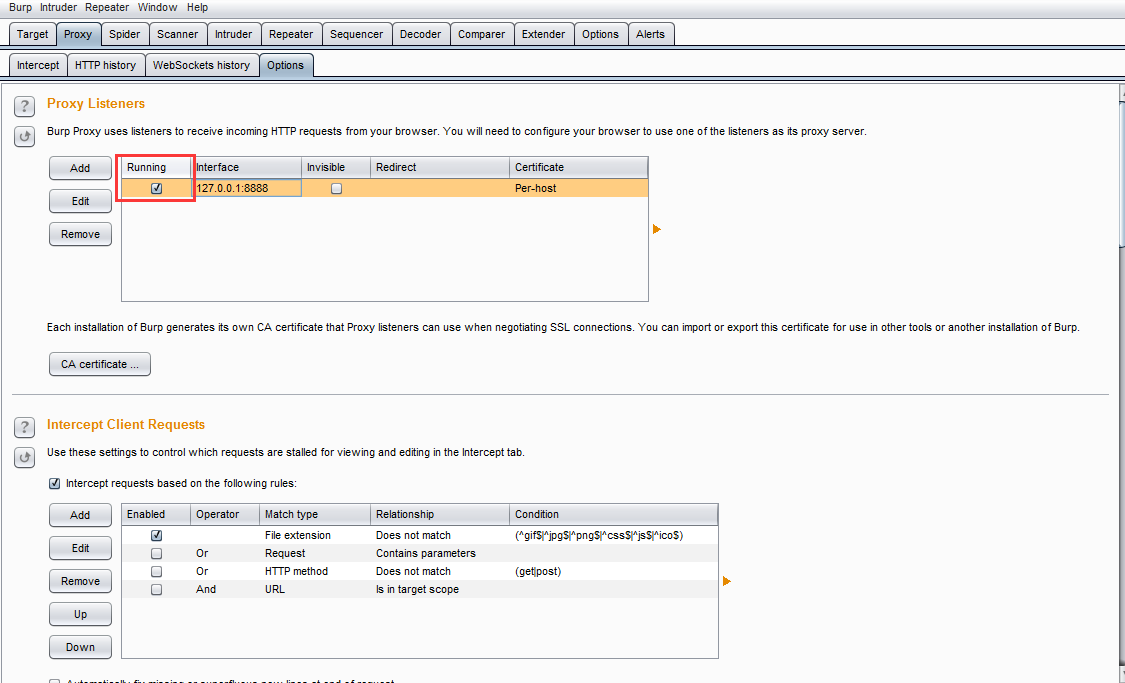Switch to the Intruder tab
The height and width of the screenshot is (683, 1125).
(x=234, y=34)
